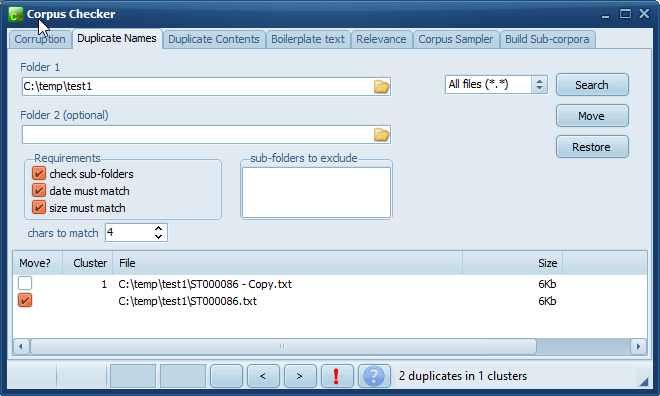This screenshot has height=396, width=660.
Task: Click the cluster number 1 cell
Action: [104, 284]
